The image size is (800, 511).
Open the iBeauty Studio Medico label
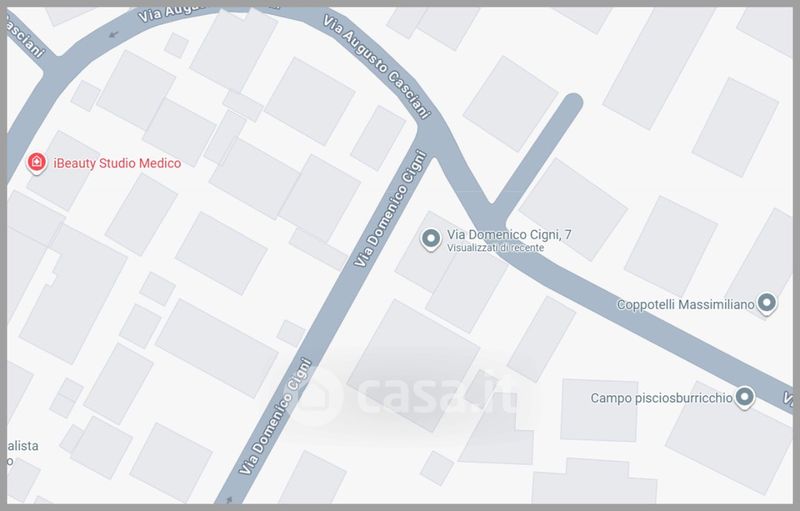point(117,163)
